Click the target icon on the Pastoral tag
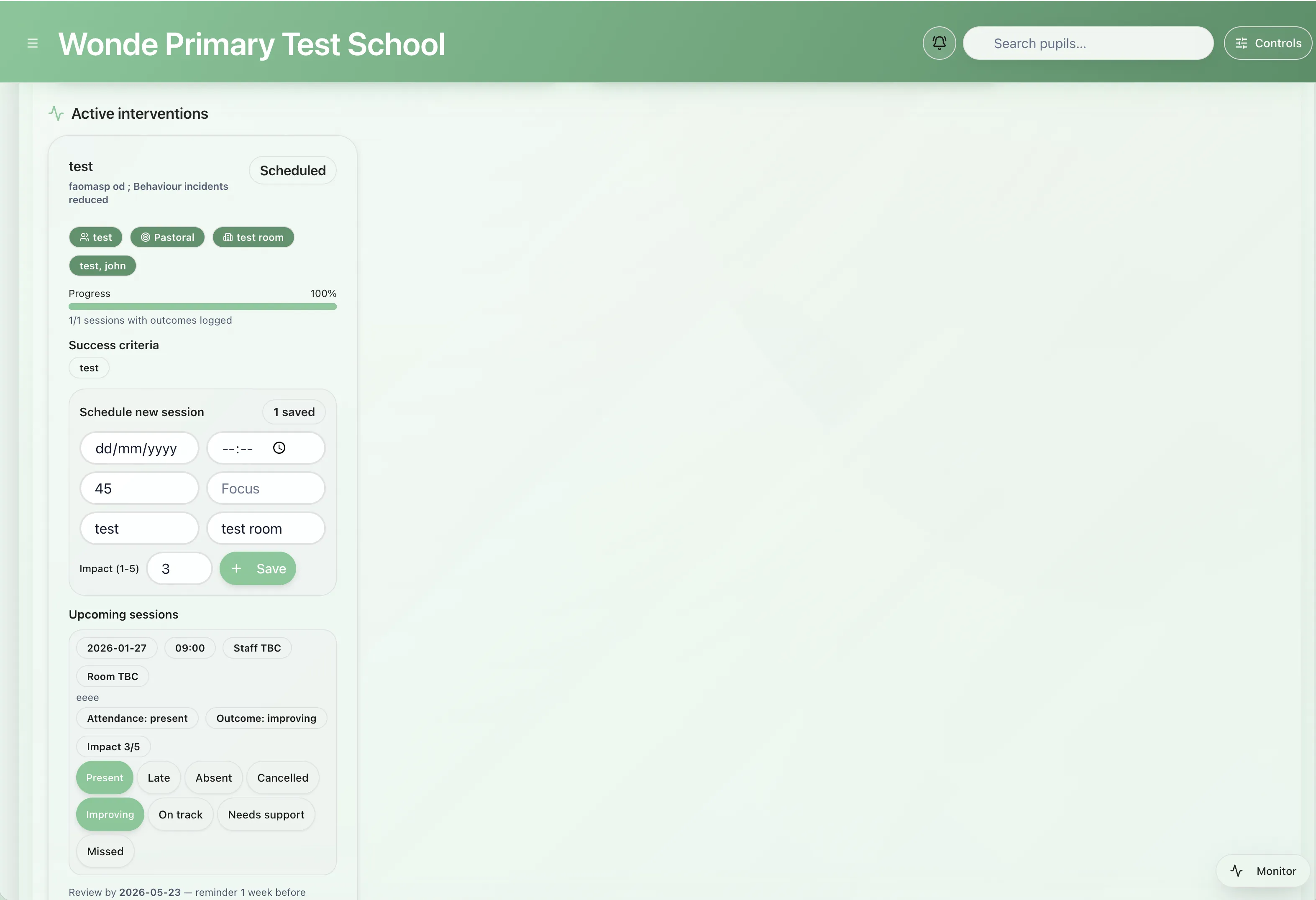Viewport: 1316px width, 900px height. pos(145,237)
